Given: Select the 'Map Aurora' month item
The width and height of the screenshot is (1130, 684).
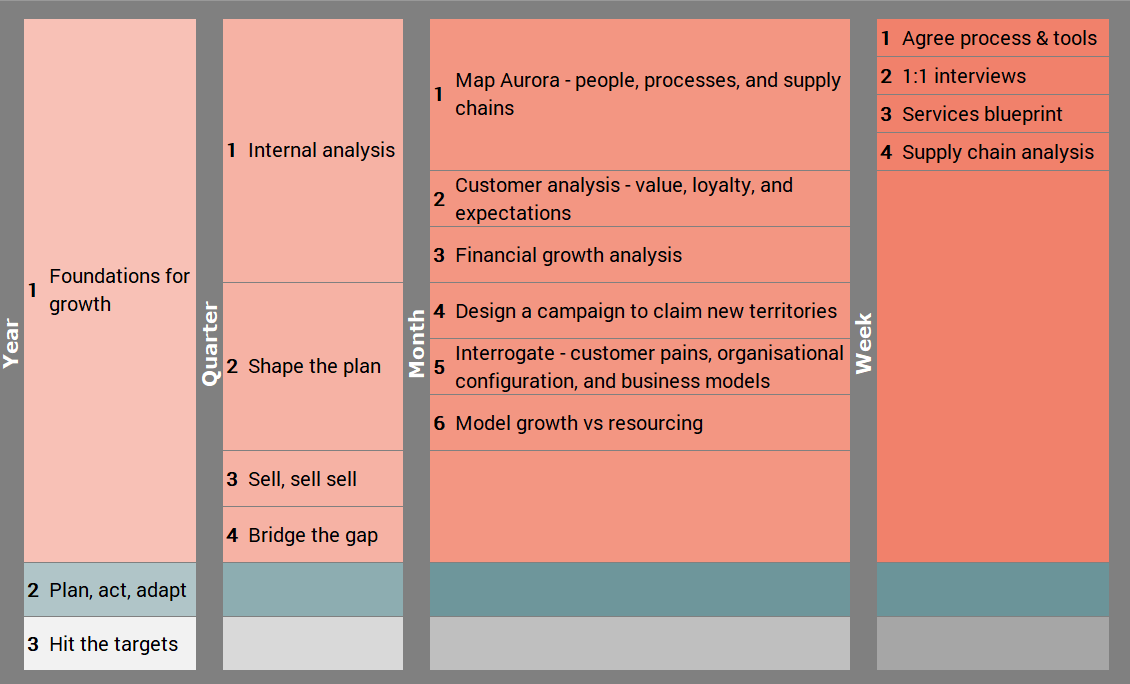Looking at the screenshot, I should click(640, 94).
